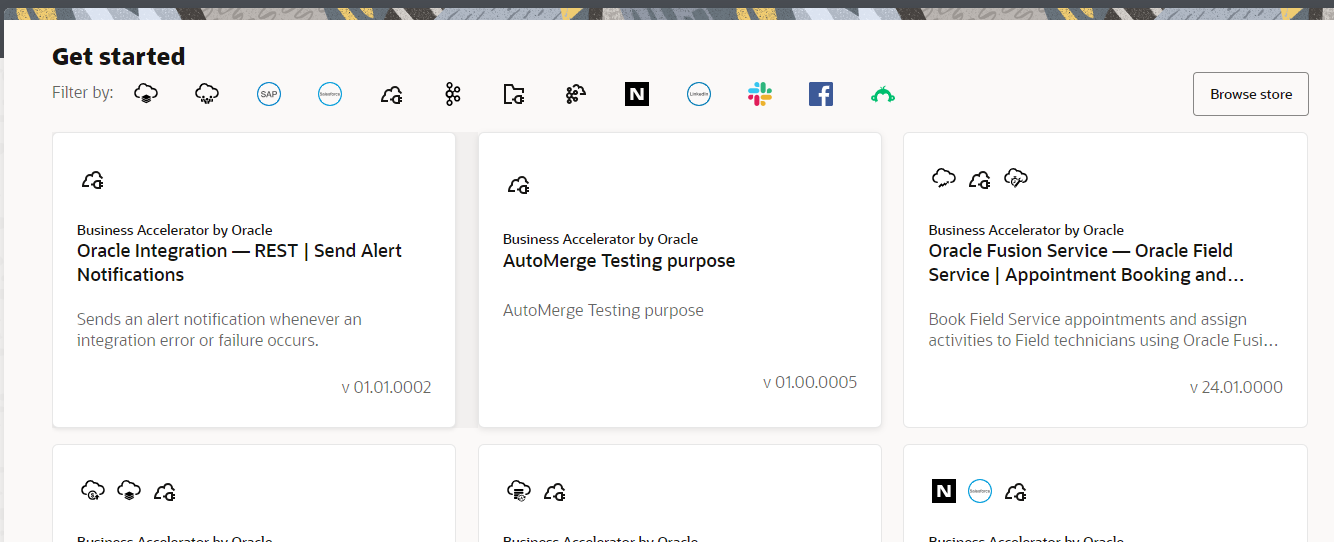The width and height of the screenshot is (1334, 542).
Task: Click 'Business Accelerator by Oracle' on Send Alert card
Action: coord(175,230)
